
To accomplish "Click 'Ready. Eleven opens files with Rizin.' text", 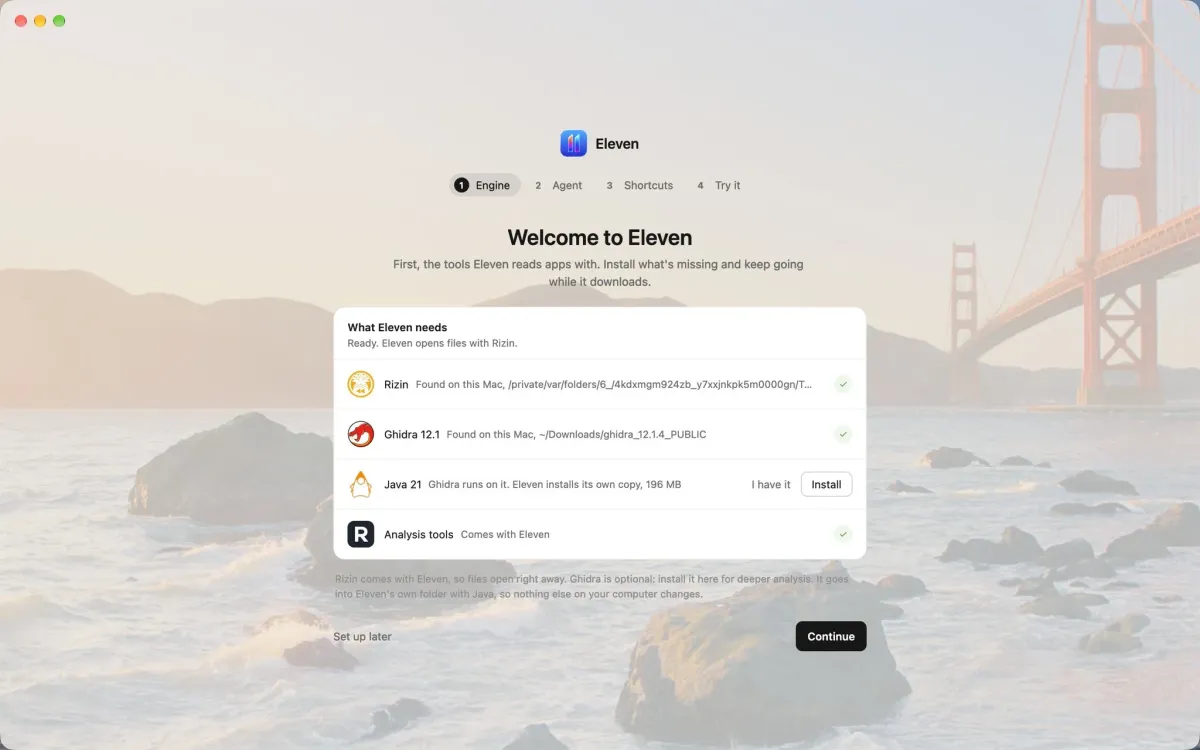I will 432,343.
